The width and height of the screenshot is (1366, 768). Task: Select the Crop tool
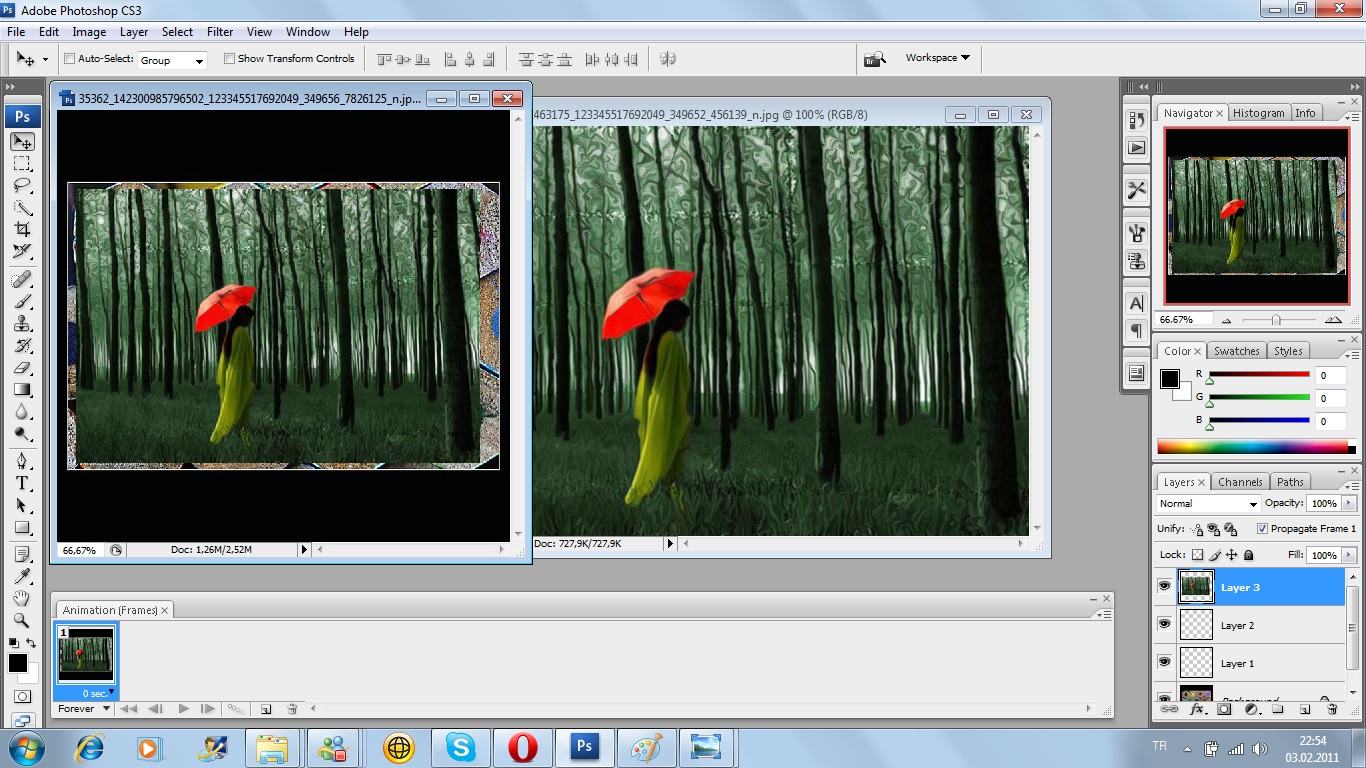pyautogui.click(x=22, y=230)
